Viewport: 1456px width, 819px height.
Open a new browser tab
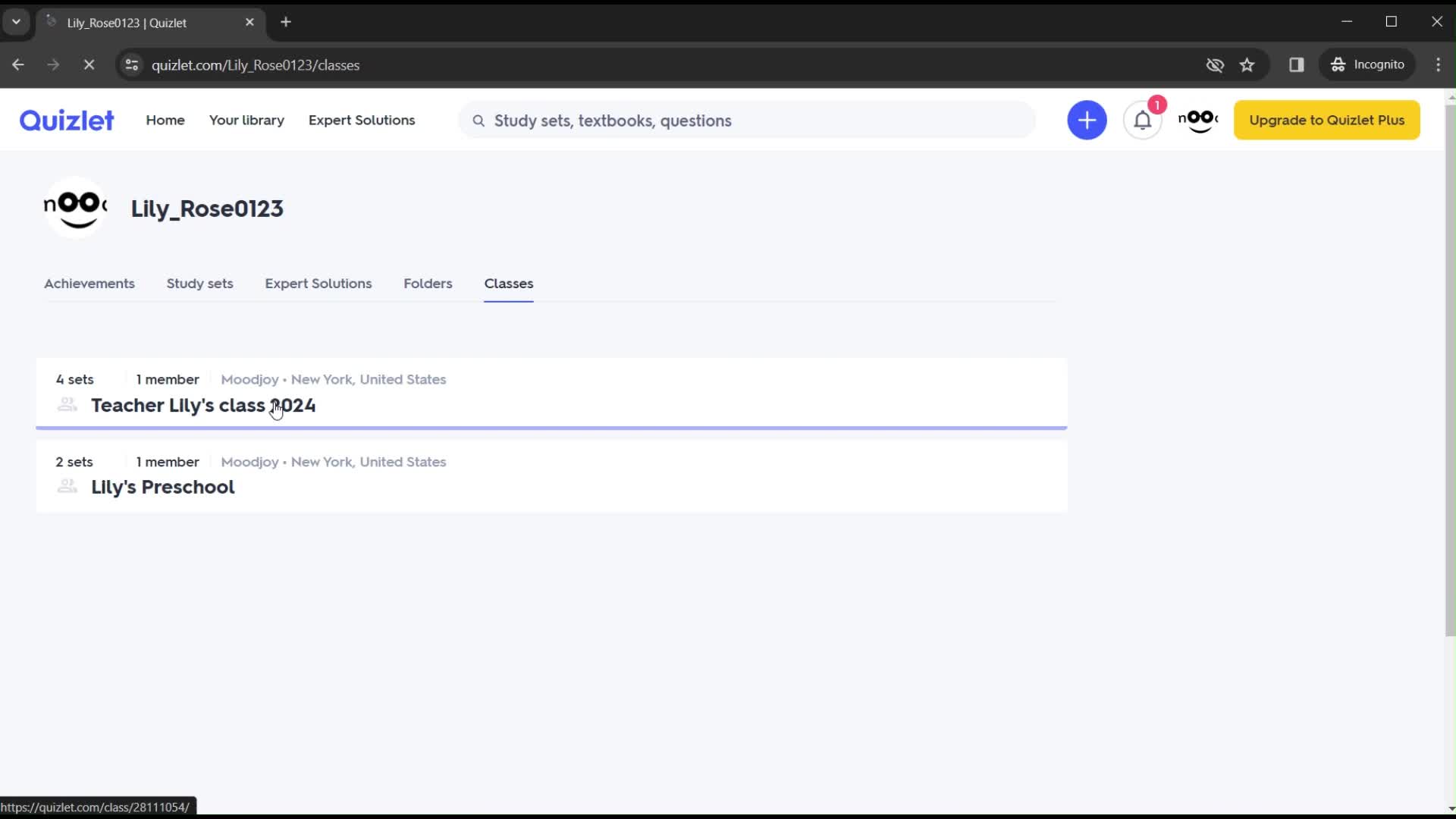[x=286, y=22]
